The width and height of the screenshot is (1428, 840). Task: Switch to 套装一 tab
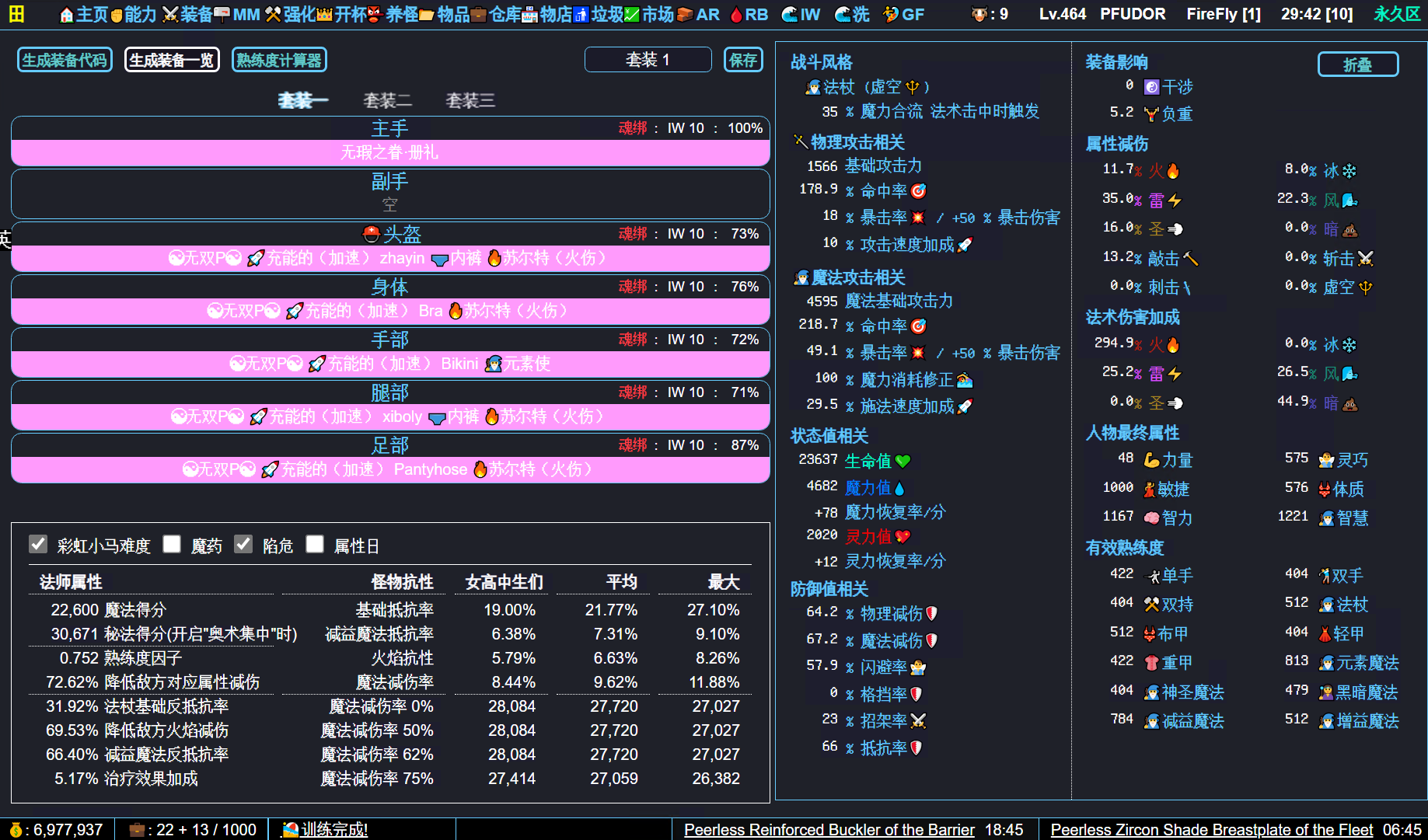tap(303, 100)
